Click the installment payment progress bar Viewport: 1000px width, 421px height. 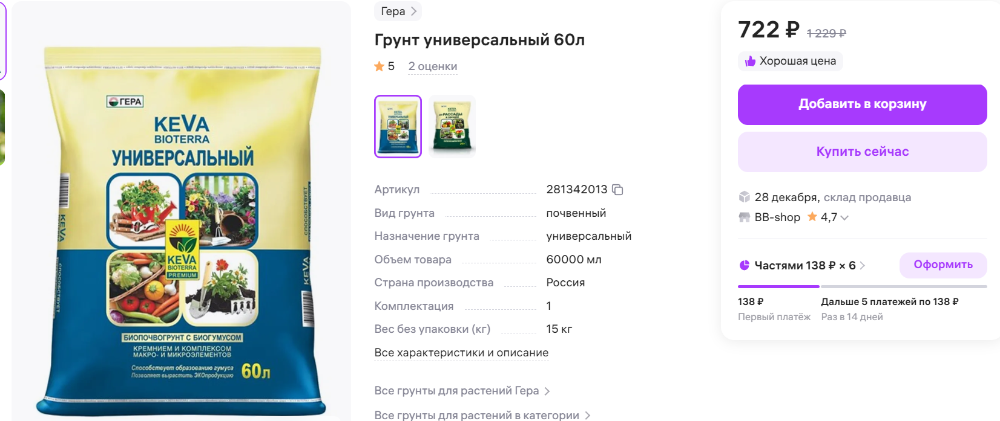coord(862,286)
